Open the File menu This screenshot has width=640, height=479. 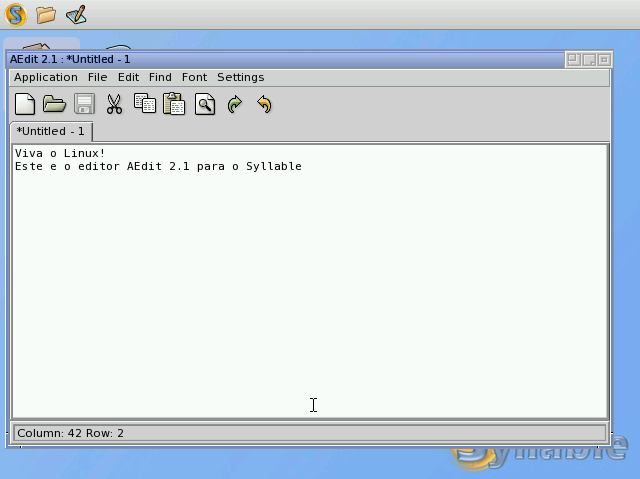tap(98, 77)
